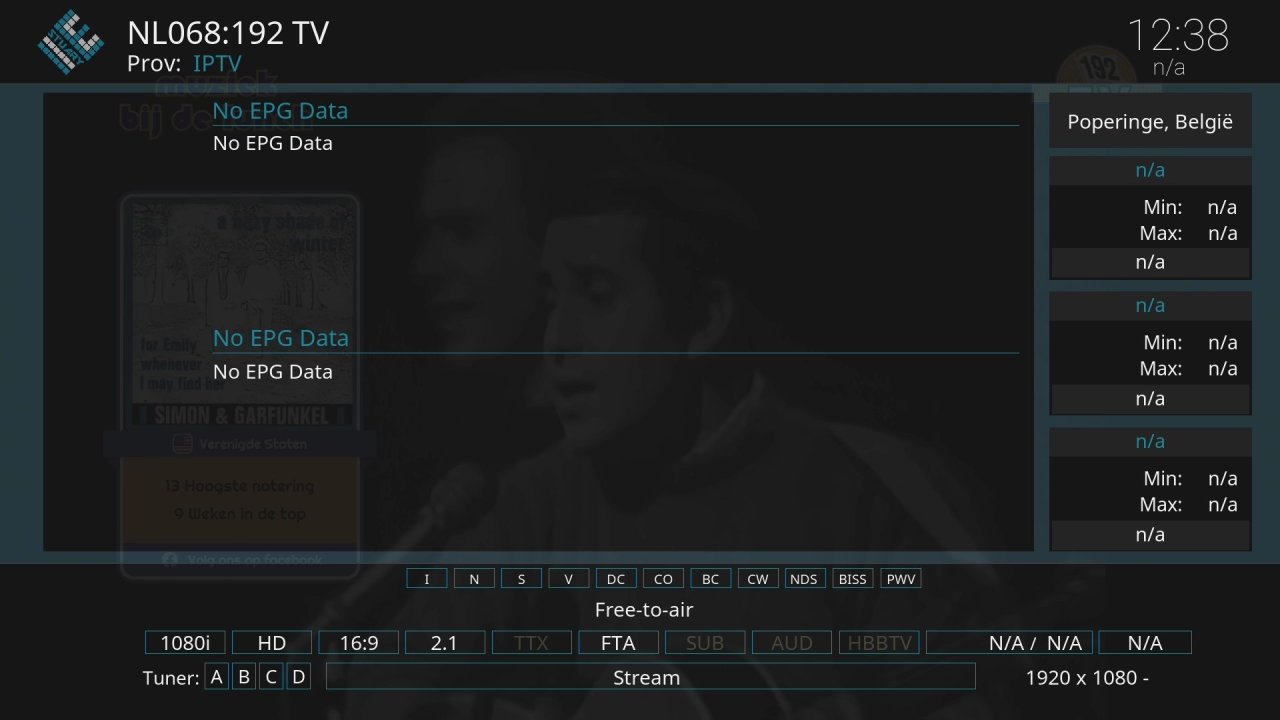The height and width of the screenshot is (720, 1280).
Task: Toggle the TTX teletext indicator
Action: (531, 643)
